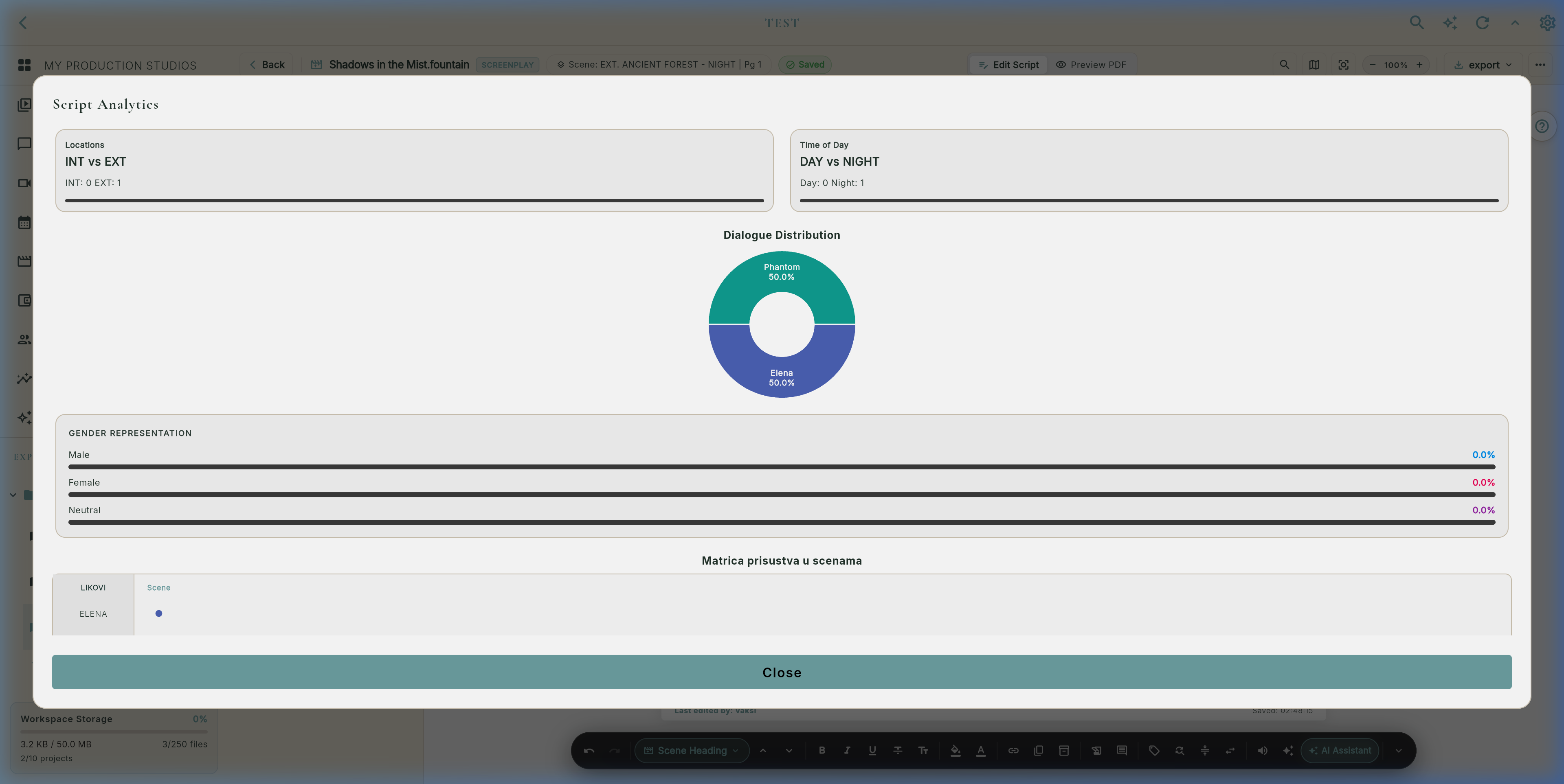
Task: Click the tag icon in bottom toolbar
Action: click(1154, 751)
